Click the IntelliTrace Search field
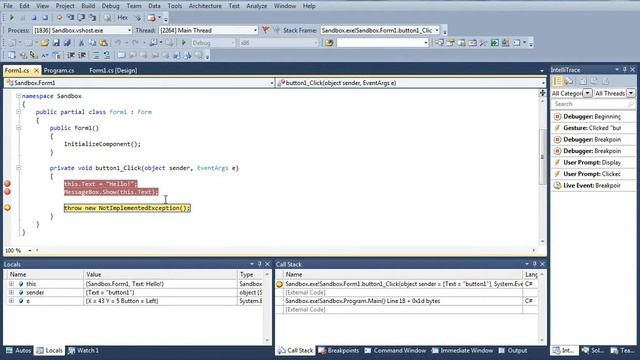The width and height of the screenshot is (640, 360). click(x=593, y=104)
